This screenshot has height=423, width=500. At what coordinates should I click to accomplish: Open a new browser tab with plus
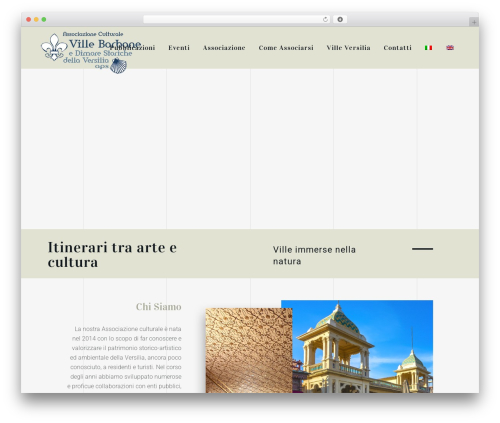[x=474, y=22]
